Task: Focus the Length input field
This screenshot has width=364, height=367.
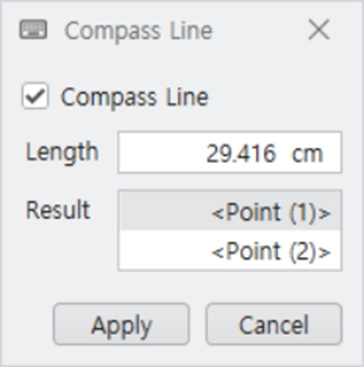Action: [x=230, y=153]
